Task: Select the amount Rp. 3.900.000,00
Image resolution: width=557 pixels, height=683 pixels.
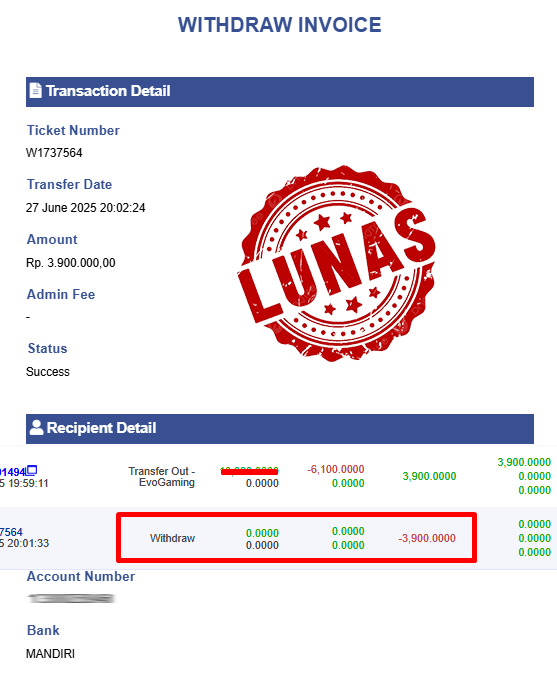Action: [x=71, y=263]
